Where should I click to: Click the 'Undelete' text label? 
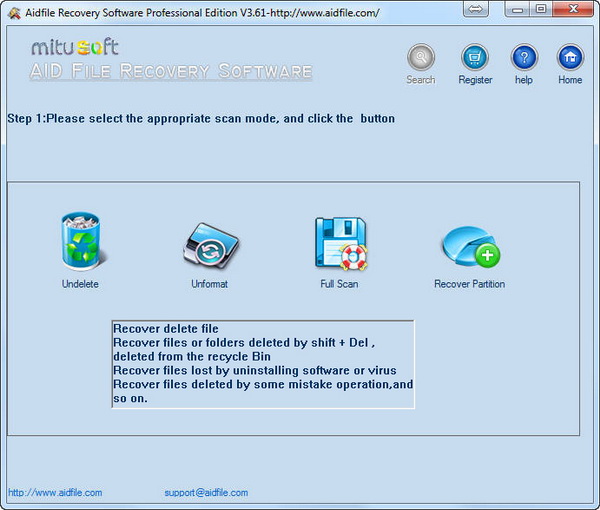click(x=80, y=284)
